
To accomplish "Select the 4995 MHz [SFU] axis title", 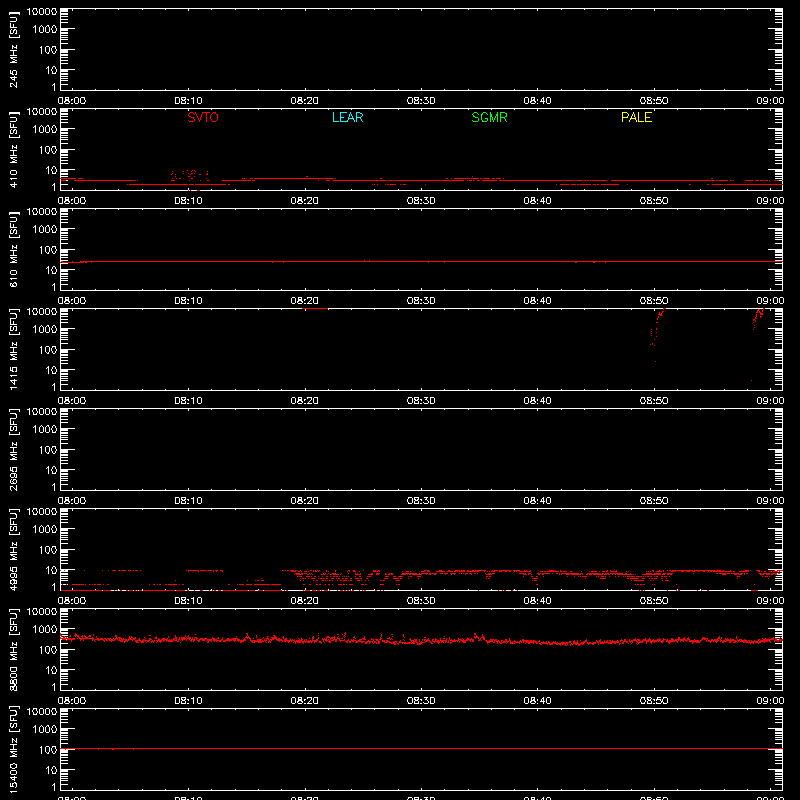I will coord(13,549).
